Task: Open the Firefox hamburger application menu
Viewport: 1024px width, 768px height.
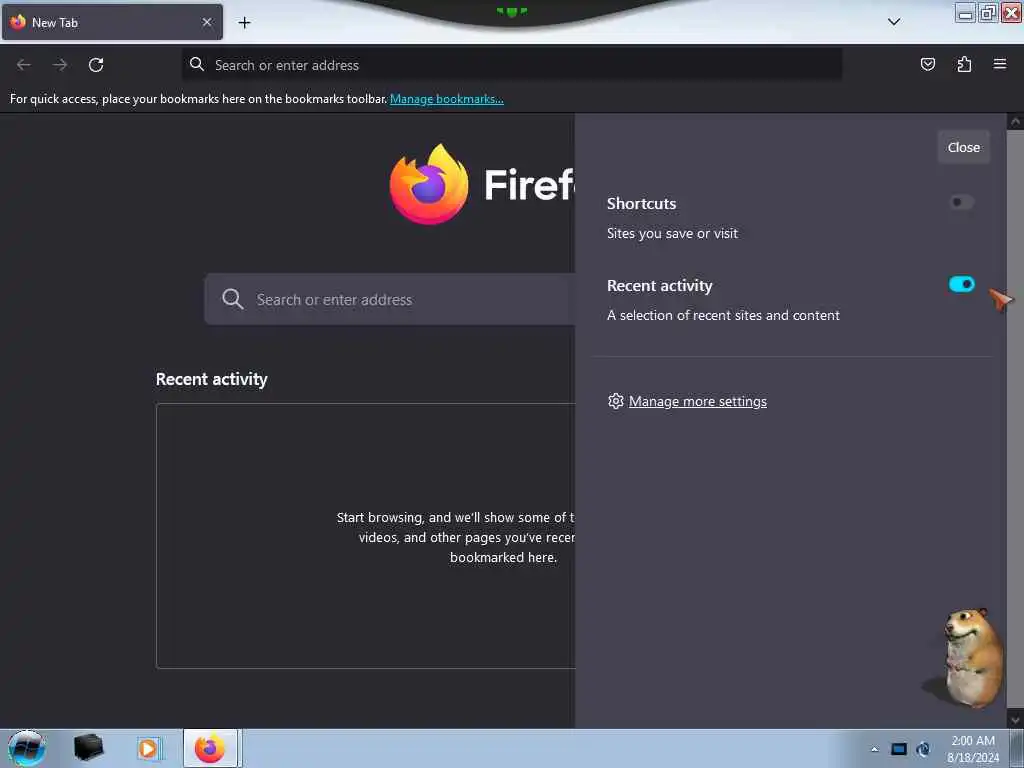Action: (x=1000, y=64)
